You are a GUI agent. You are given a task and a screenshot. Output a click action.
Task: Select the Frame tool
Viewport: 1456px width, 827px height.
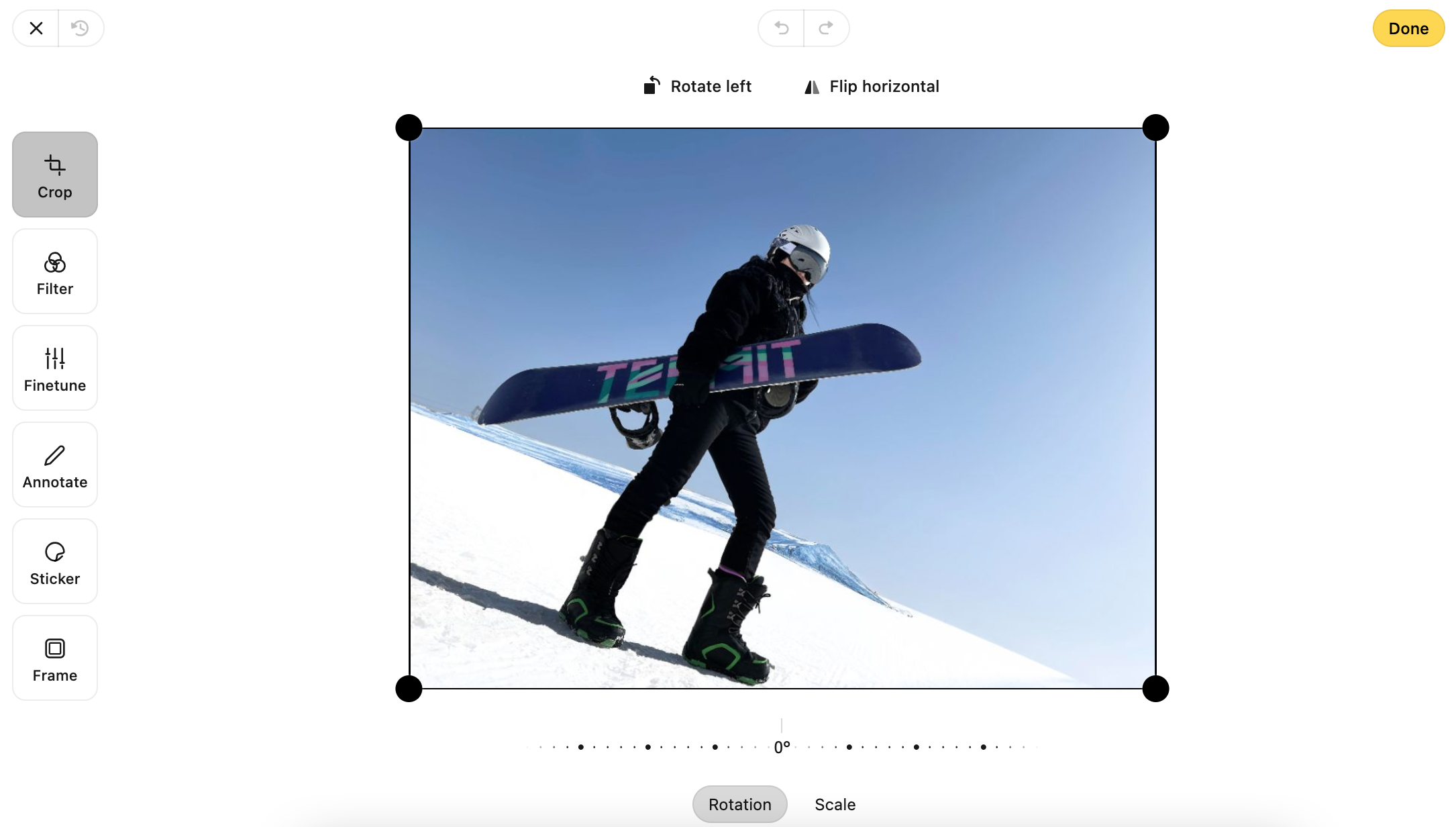(x=55, y=658)
